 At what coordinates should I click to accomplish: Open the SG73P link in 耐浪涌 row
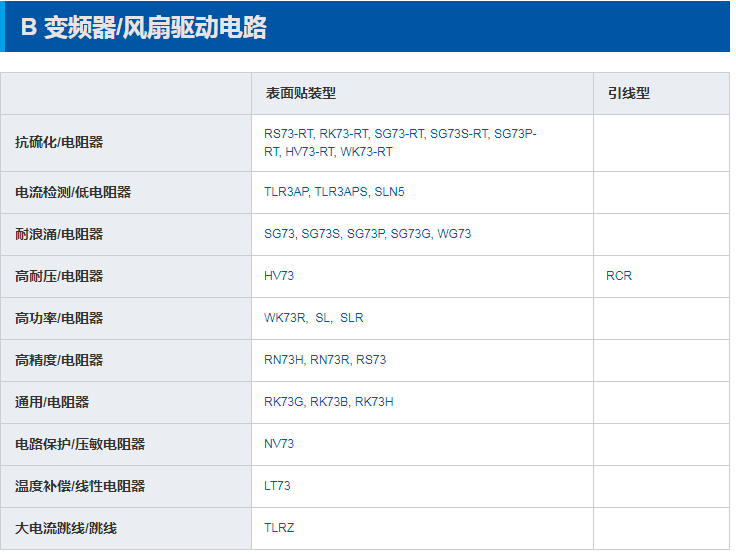366,234
